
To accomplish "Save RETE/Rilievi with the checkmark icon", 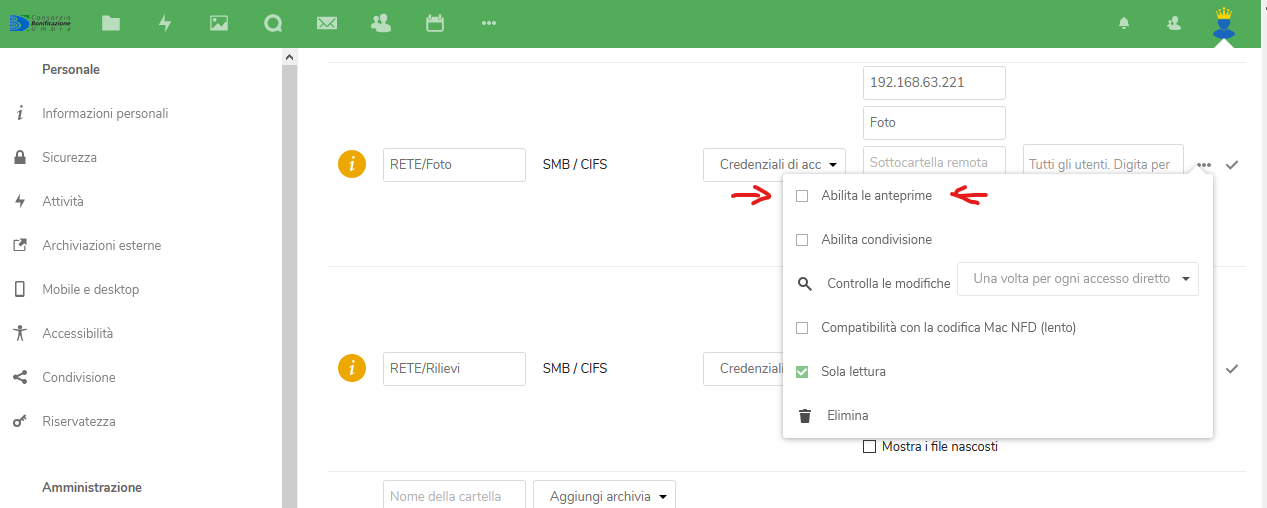I will [x=1232, y=368].
